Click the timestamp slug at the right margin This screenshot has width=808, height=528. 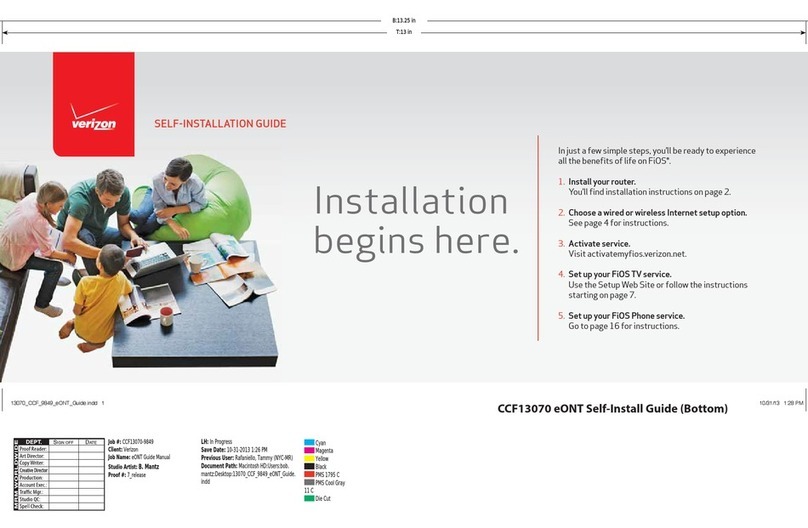point(781,403)
